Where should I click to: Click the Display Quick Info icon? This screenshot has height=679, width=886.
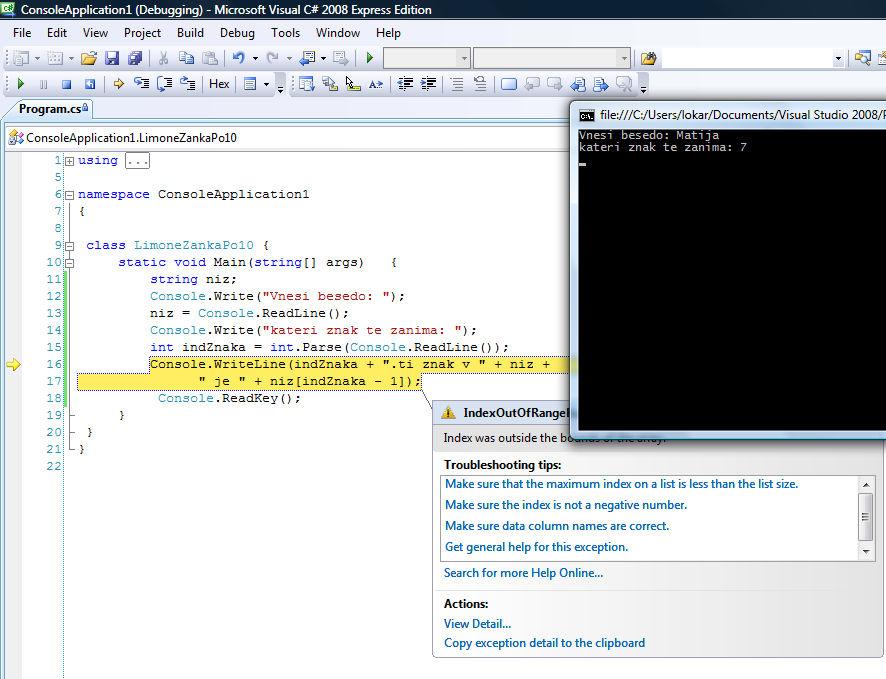point(353,84)
